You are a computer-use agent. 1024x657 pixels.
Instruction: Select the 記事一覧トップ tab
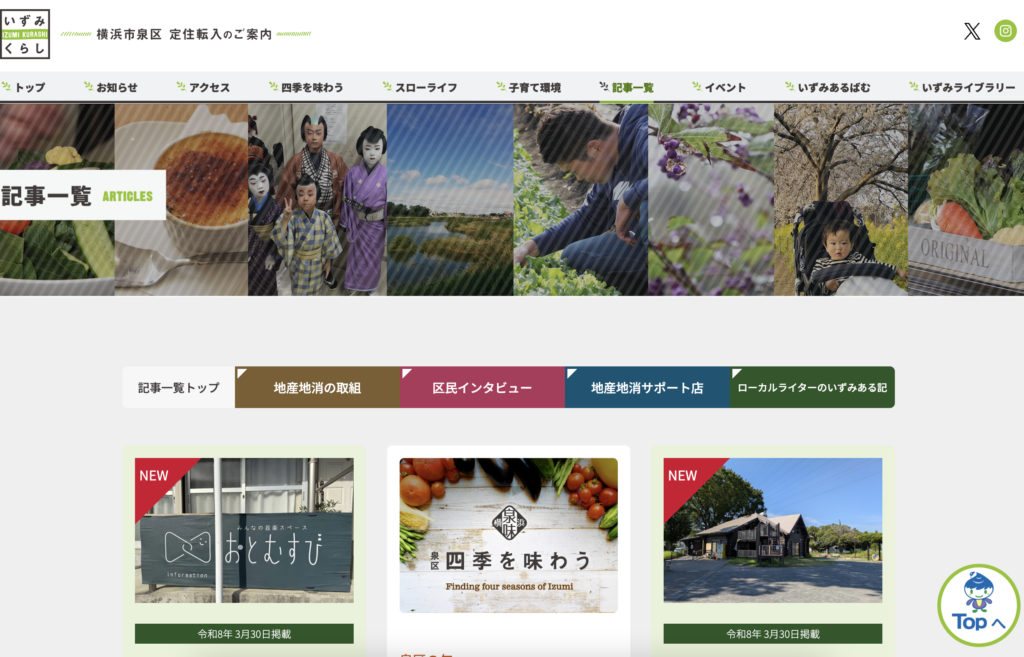(x=179, y=387)
